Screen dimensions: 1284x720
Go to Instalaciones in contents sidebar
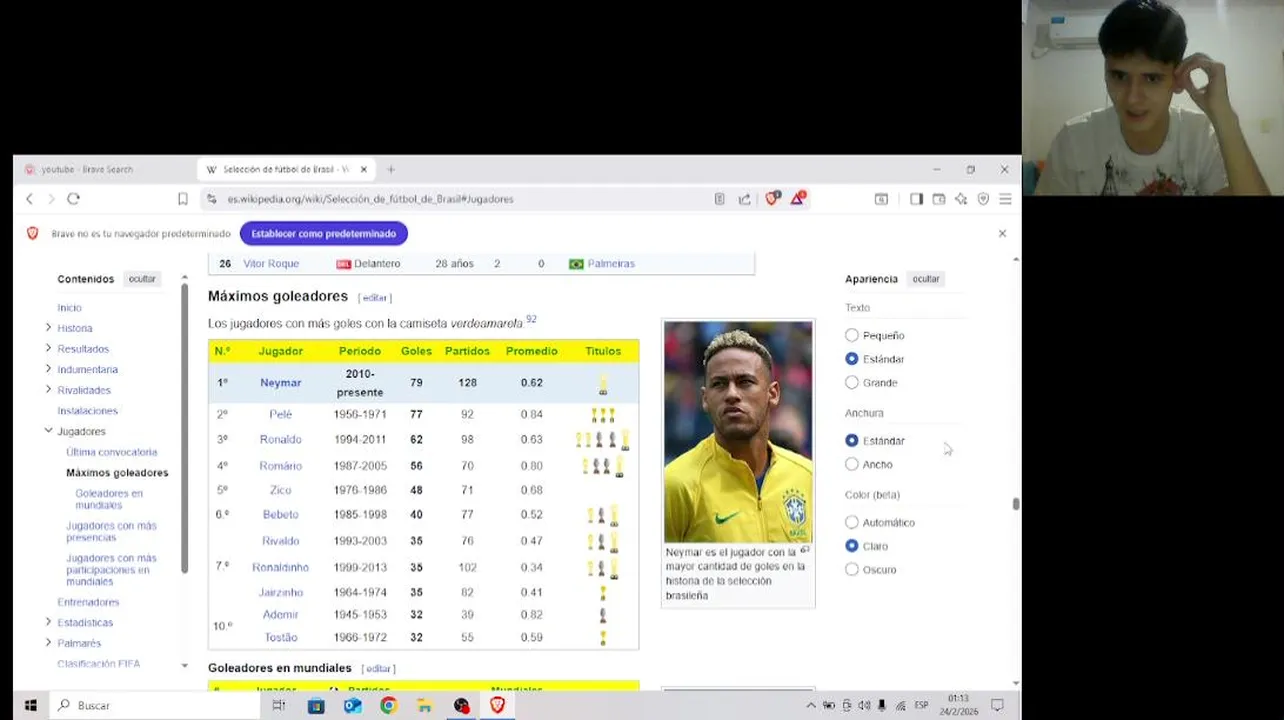pos(87,411)
